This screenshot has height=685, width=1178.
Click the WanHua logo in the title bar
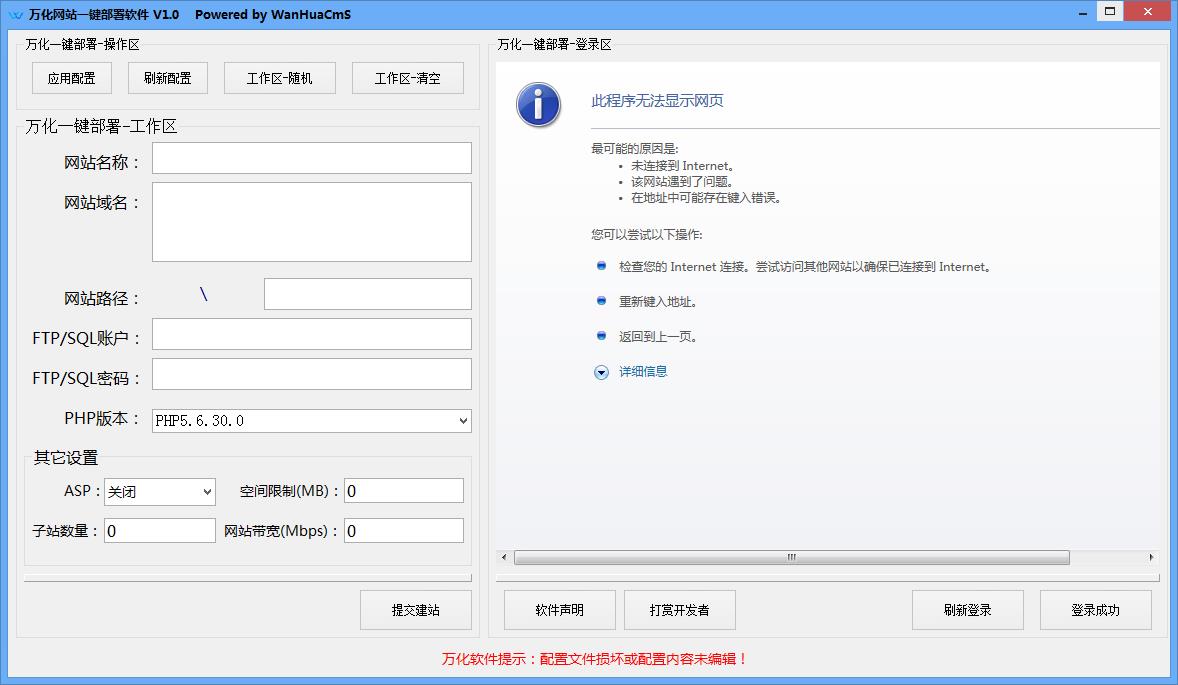[x=17, y=11]
